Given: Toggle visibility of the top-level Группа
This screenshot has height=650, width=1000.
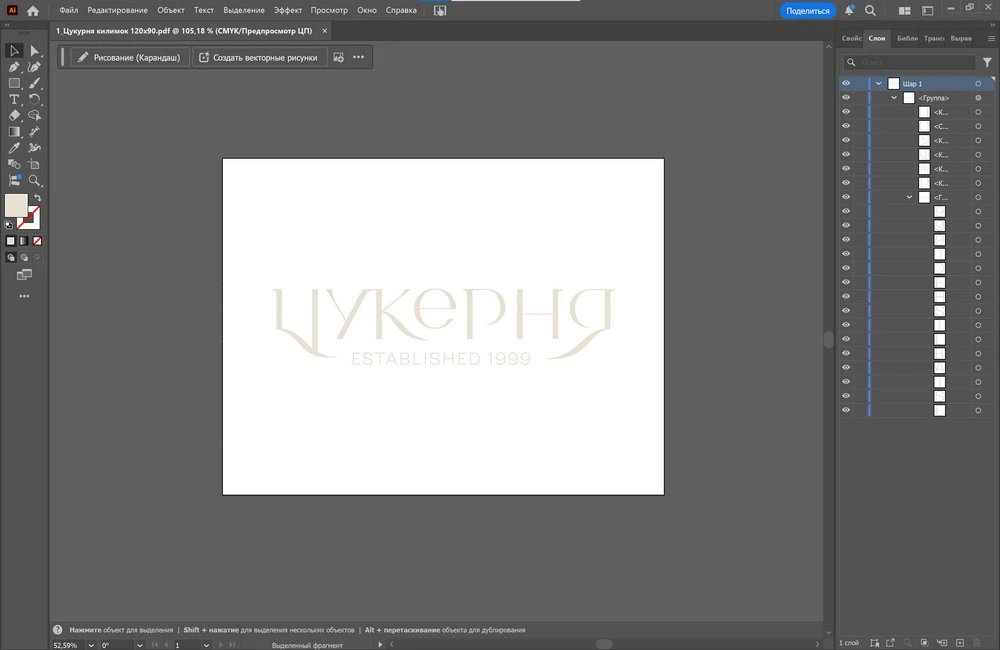Looking at the screenshot, I should pyautogui.click(x=846, y=98).
